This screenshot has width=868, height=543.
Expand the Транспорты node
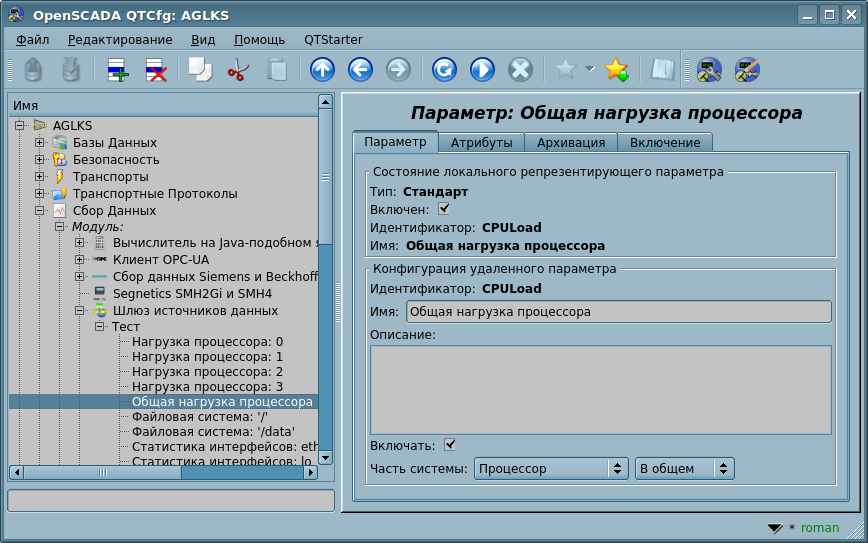point(39,177)
